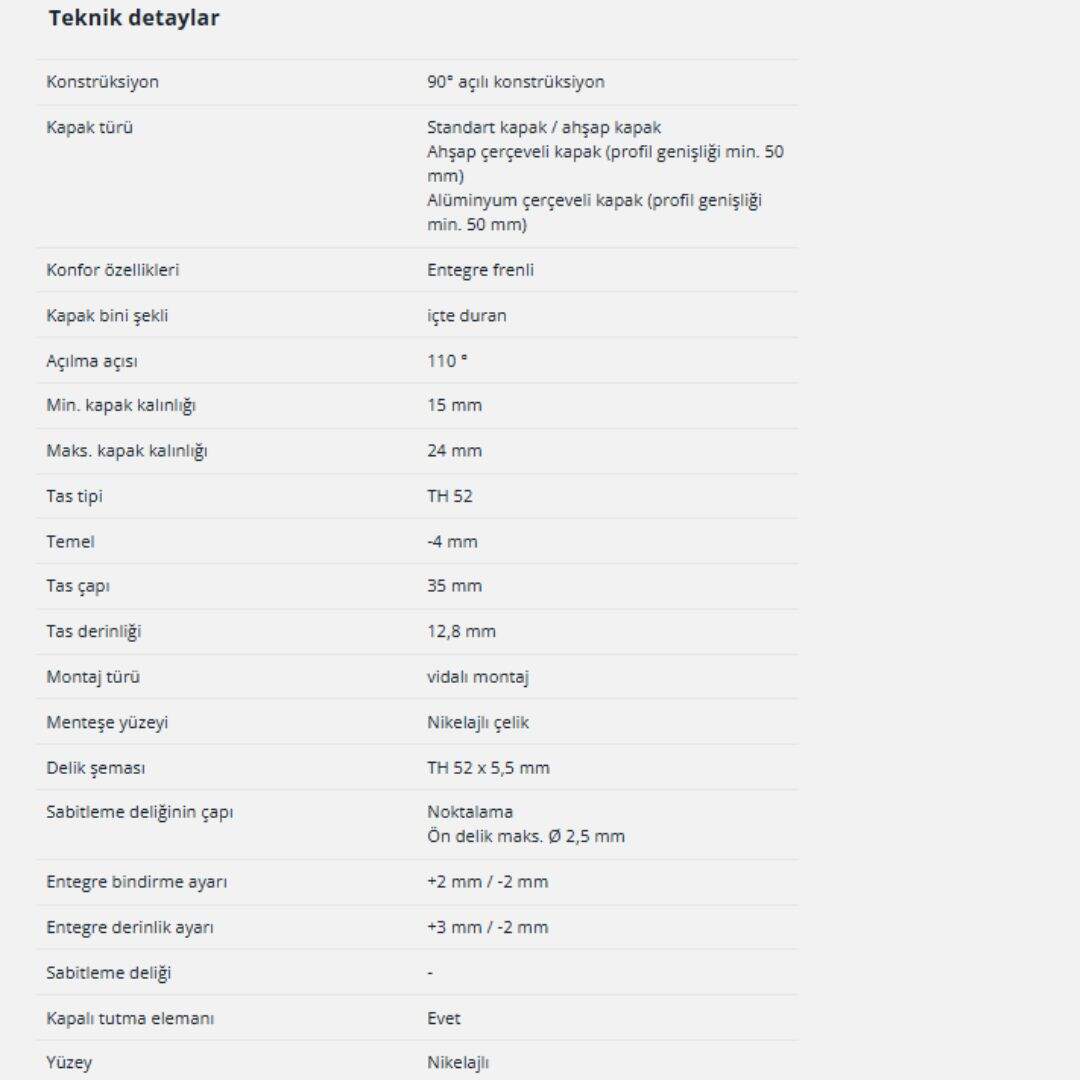Click the "Teknik detaylar" heading
The height and width of the screenshot is (1080, 1080).
(134, 18)
